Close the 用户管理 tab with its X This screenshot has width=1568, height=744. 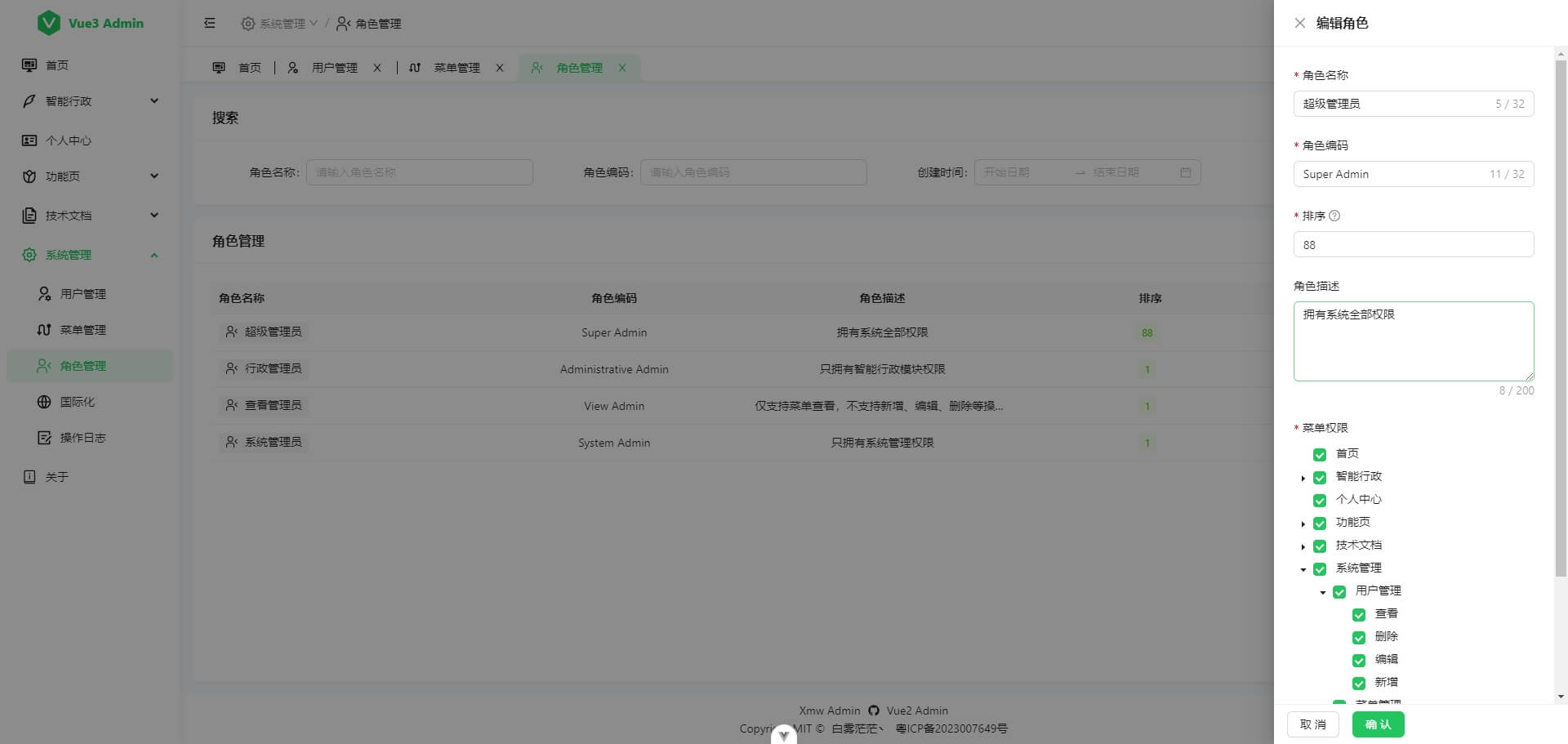pyautogui.click(x=377, y=68)
